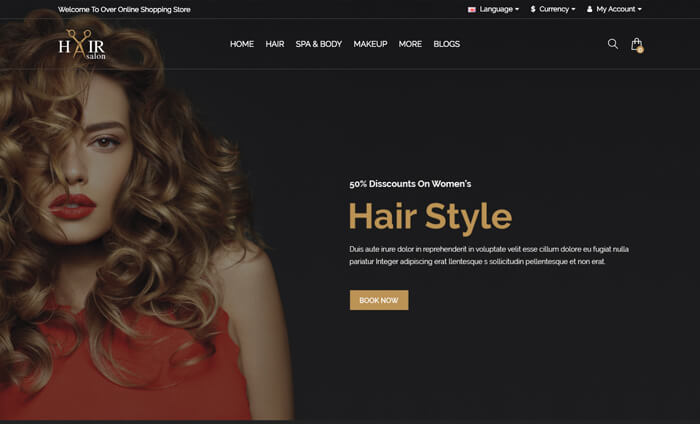Click the user icon beside My Account
This screenshot has height=424, width=700.
click(590, 9)
